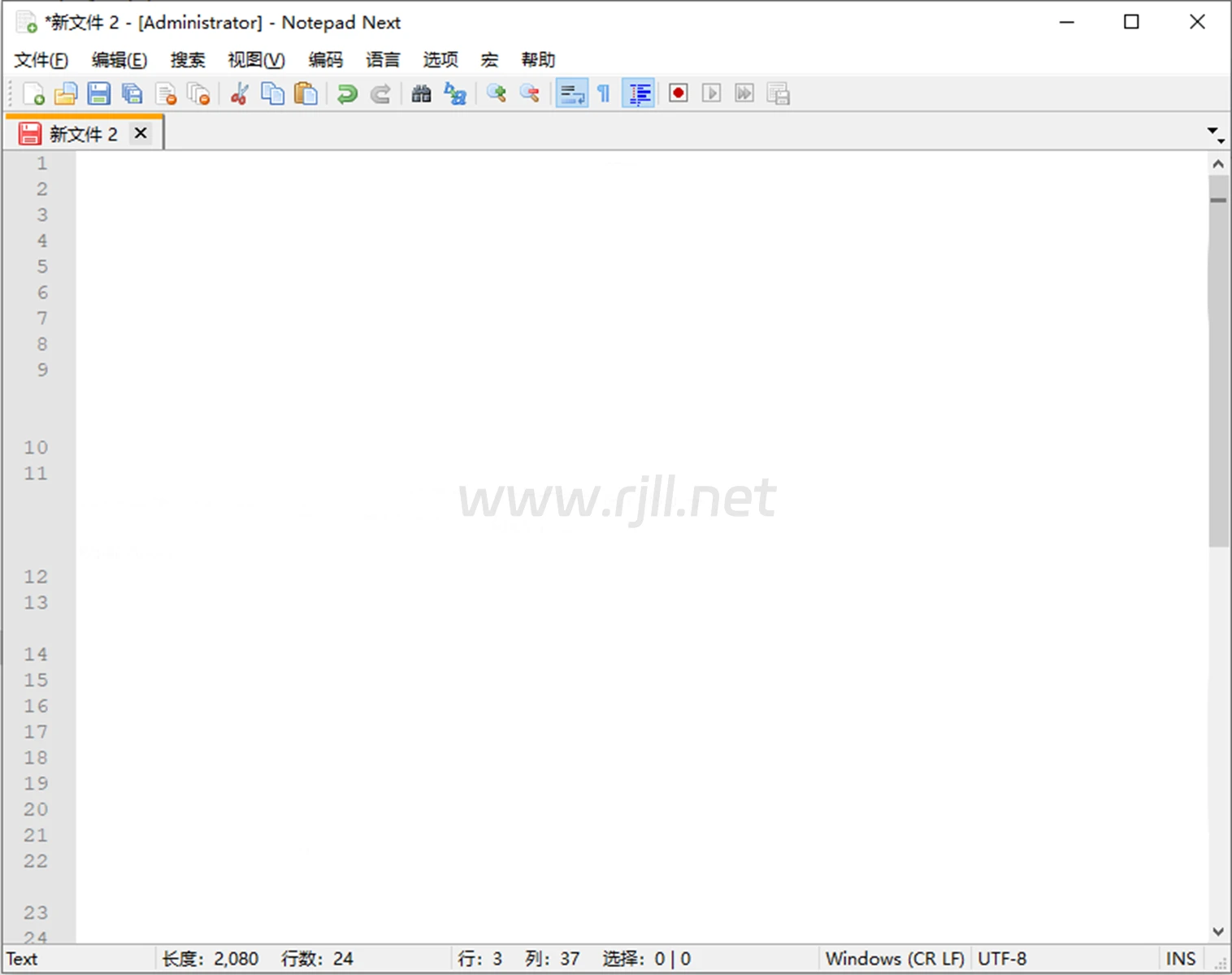Open Find with the binoculars icon

(421, 94)
